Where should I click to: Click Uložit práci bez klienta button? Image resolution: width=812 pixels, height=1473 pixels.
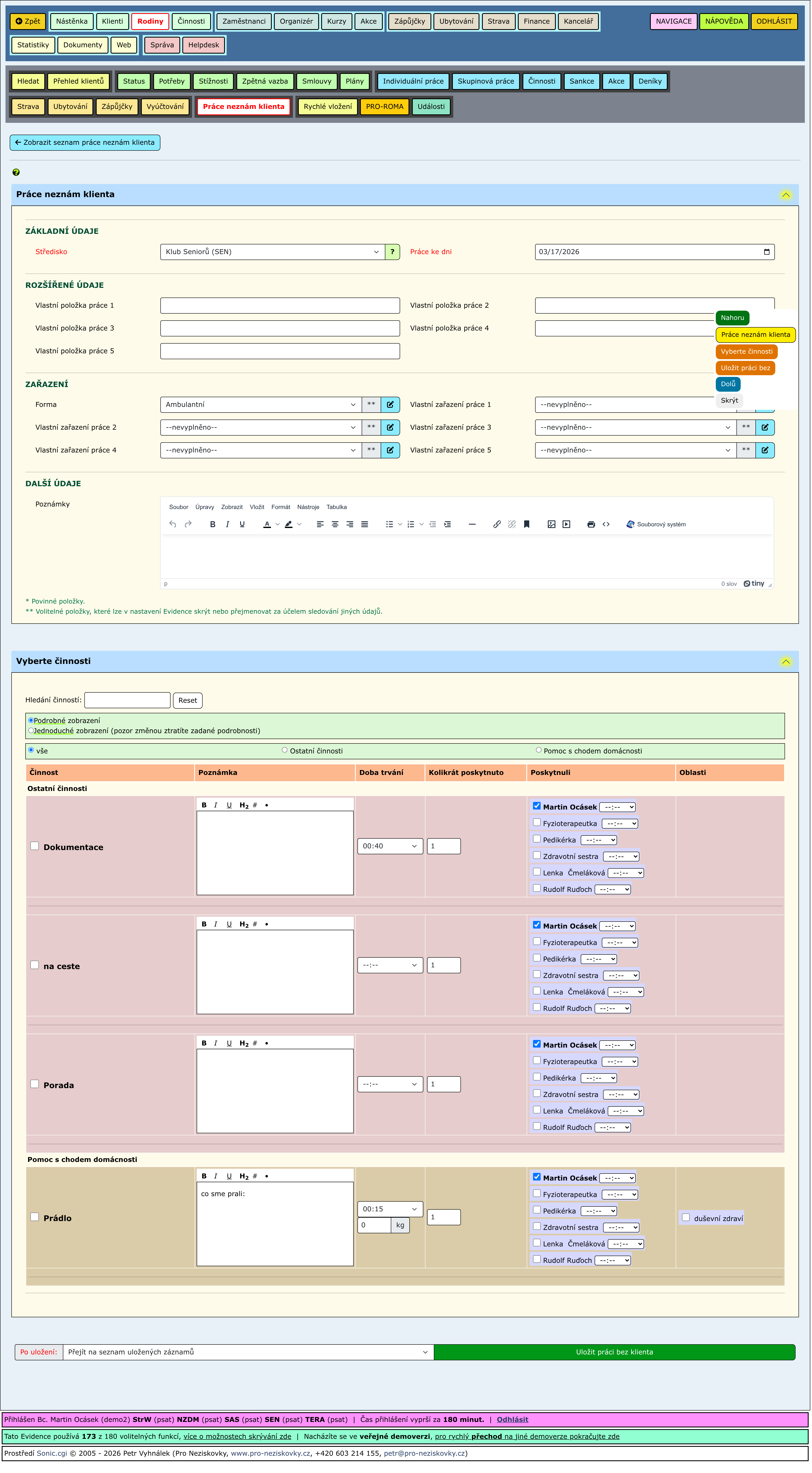click(614, 1352)
